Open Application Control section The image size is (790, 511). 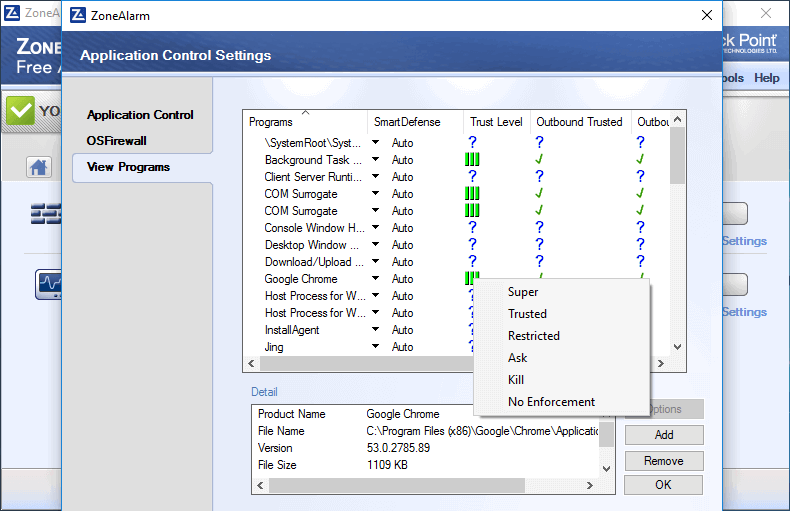(x=140, y=115)
